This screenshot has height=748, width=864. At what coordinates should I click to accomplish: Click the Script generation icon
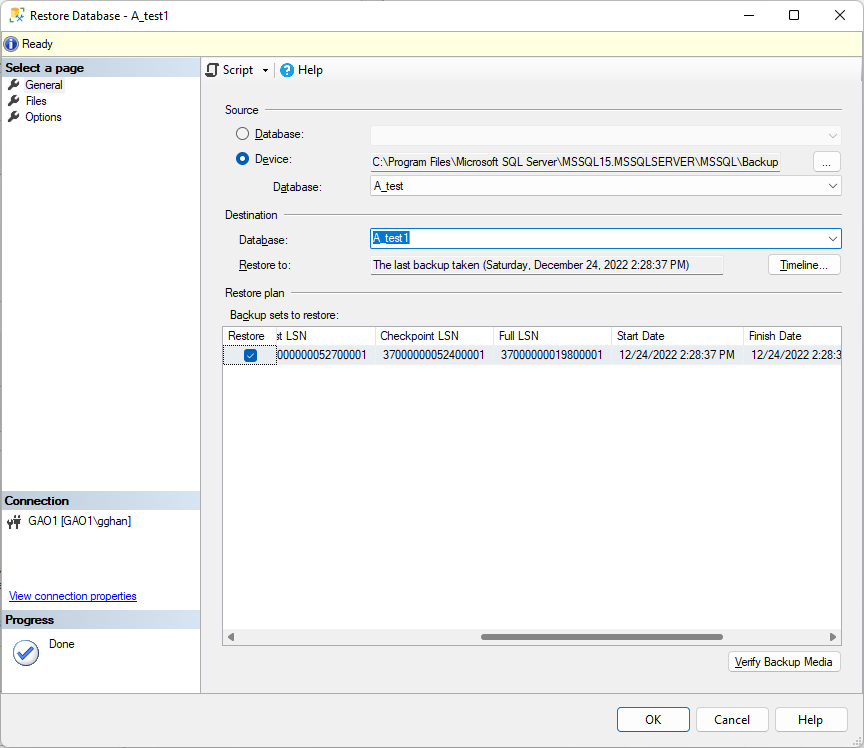212,70
